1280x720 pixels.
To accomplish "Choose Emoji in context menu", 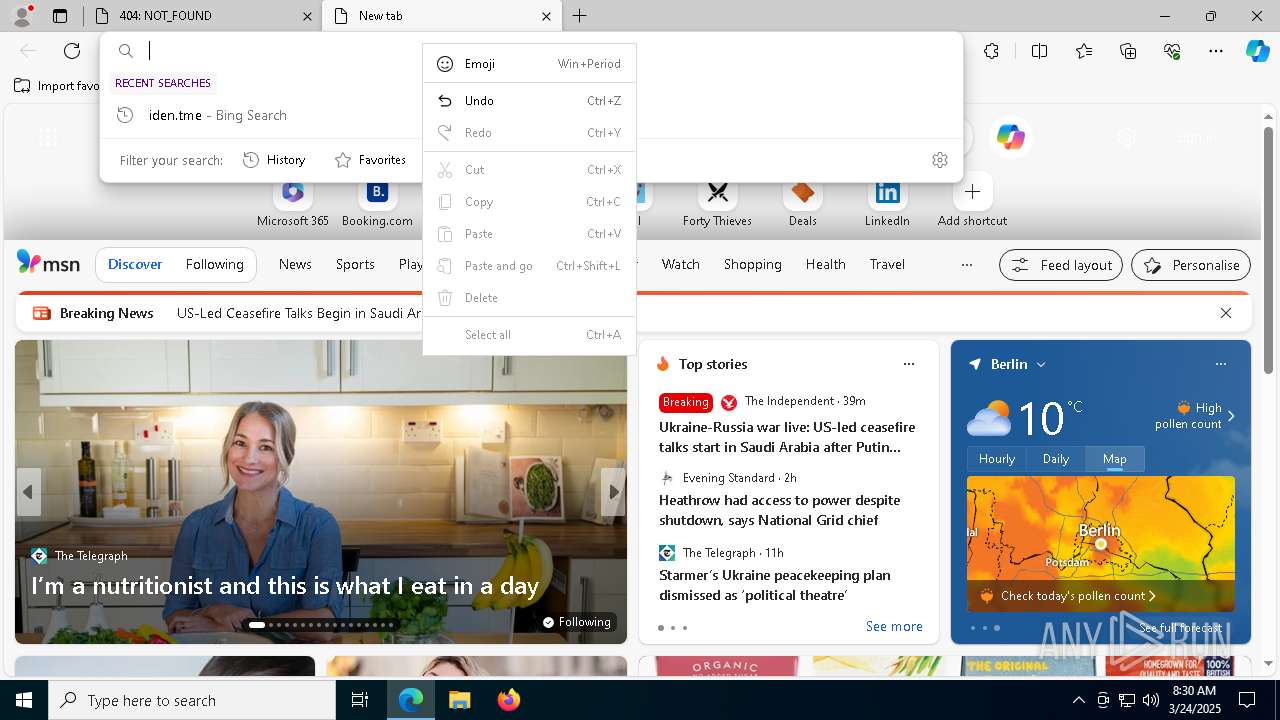I will (529, 64).
